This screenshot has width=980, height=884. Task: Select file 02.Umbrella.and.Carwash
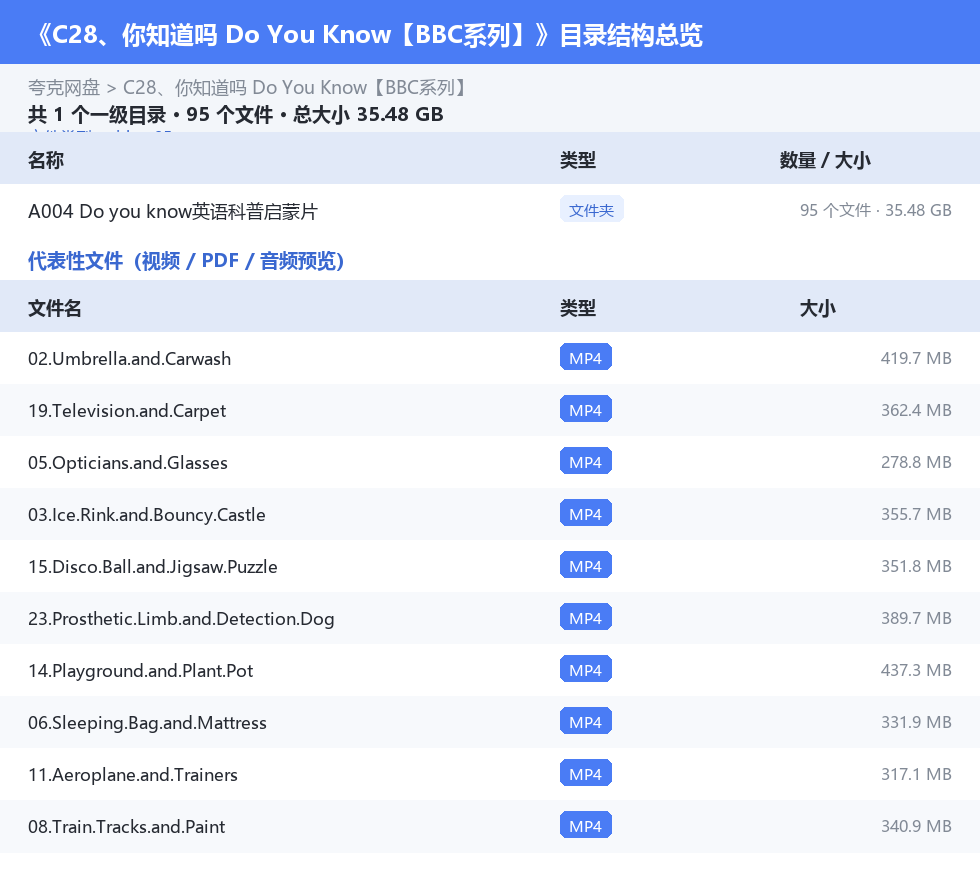coord(129,359)
